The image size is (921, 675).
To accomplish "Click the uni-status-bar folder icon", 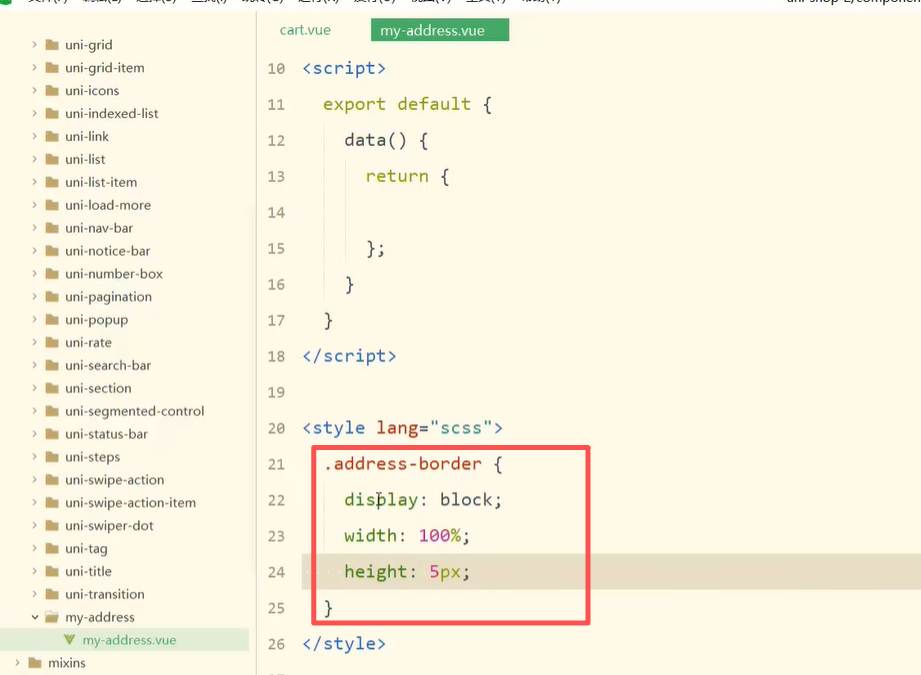I will tap(52, 434).
